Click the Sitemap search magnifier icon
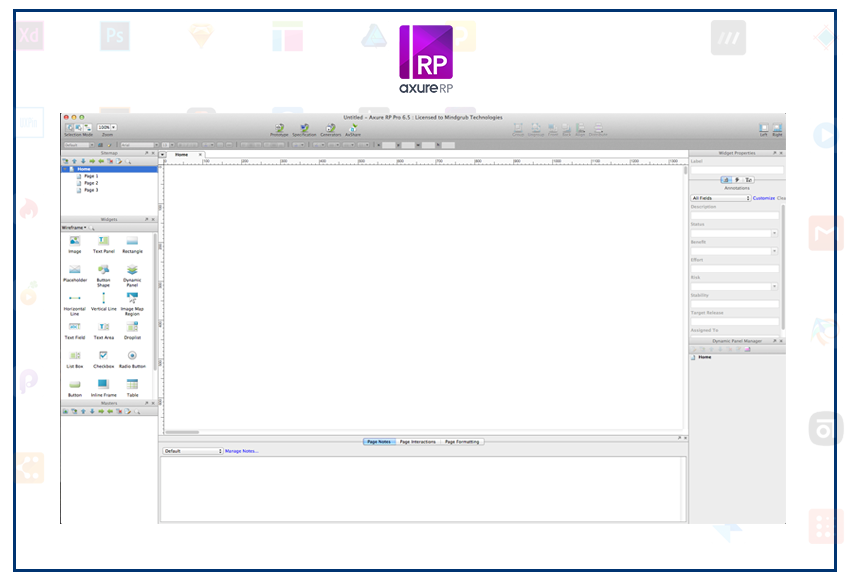The height and width of the screenshot is (580, 850). [x=128, y=162]
